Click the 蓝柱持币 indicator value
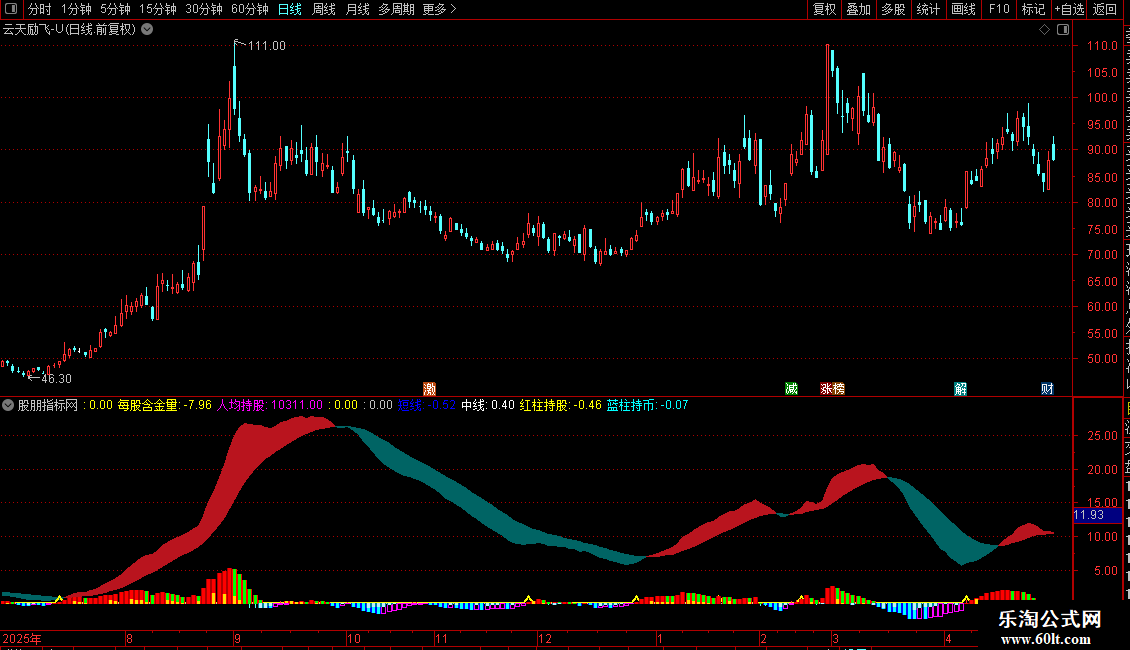Viewport: 1130px width, 650px height. 647,405
